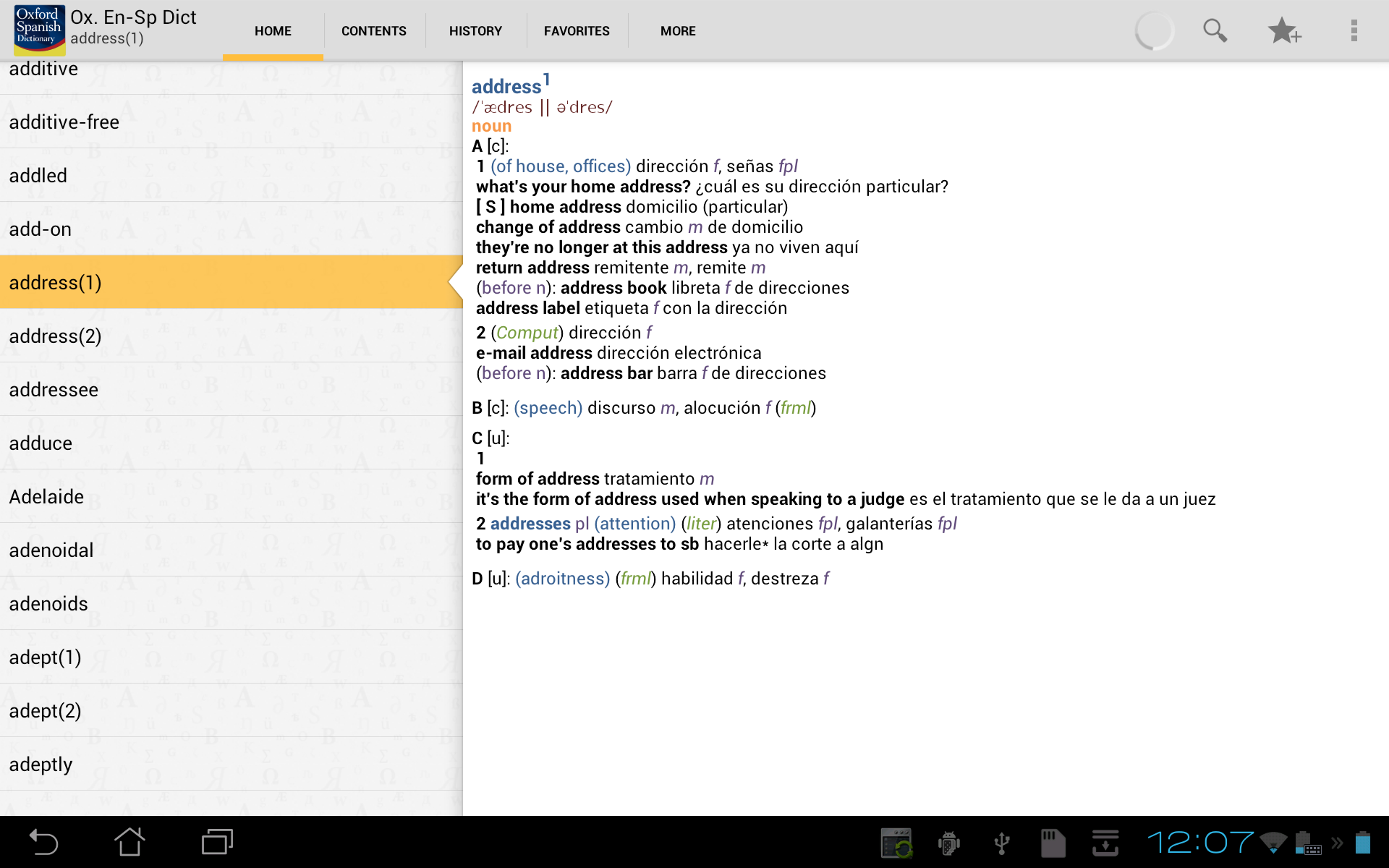Open the download status icon in system tray
Viewport: 1389px width, 868px height.
coord(1105,842)
